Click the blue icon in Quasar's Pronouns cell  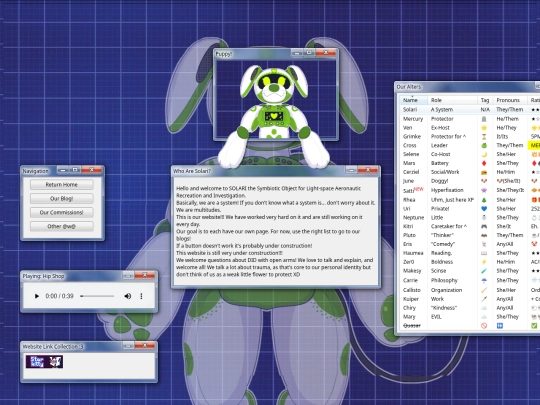pos(500,326)
